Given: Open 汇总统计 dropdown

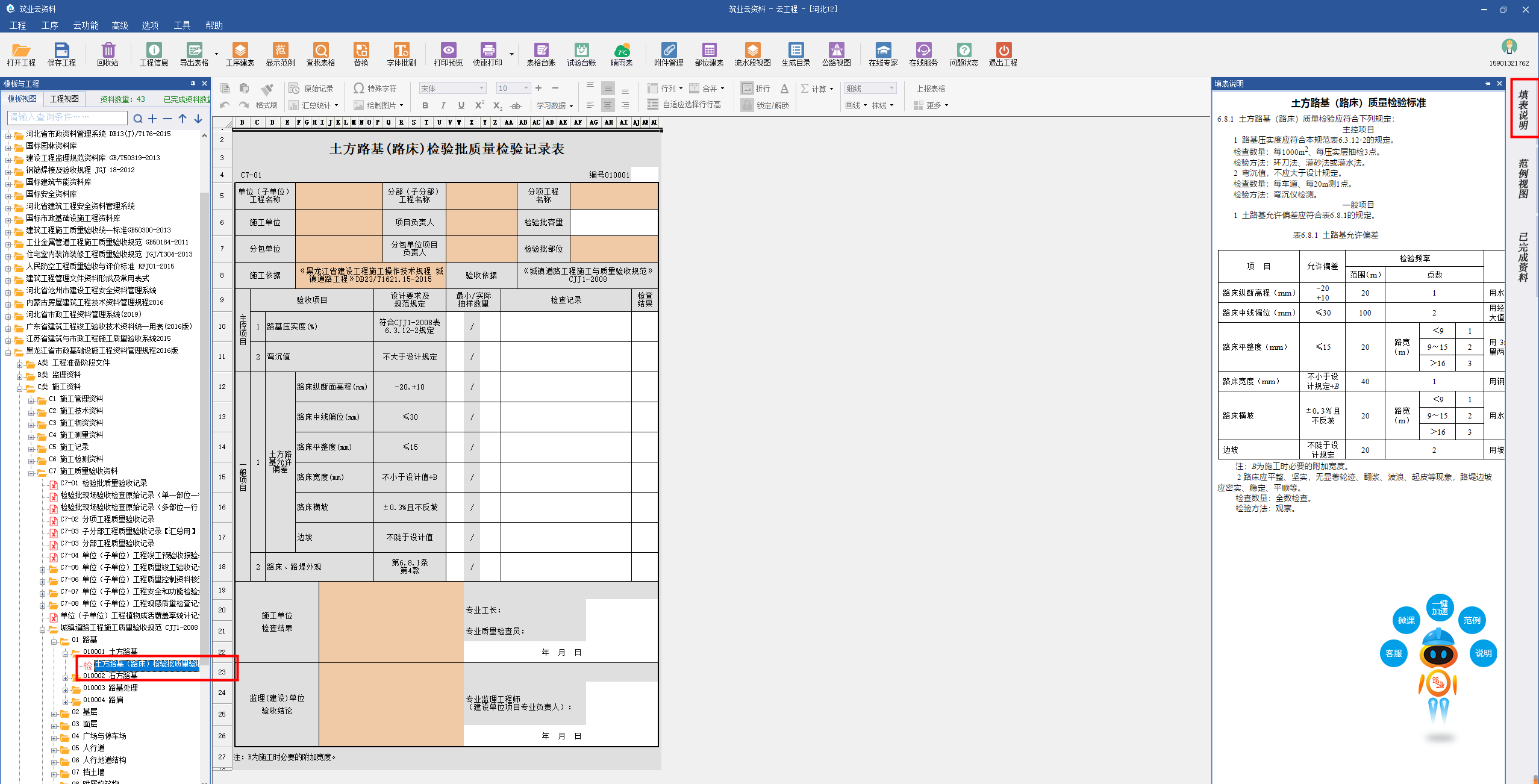Looking at the screenshot, I should (314, 105).
